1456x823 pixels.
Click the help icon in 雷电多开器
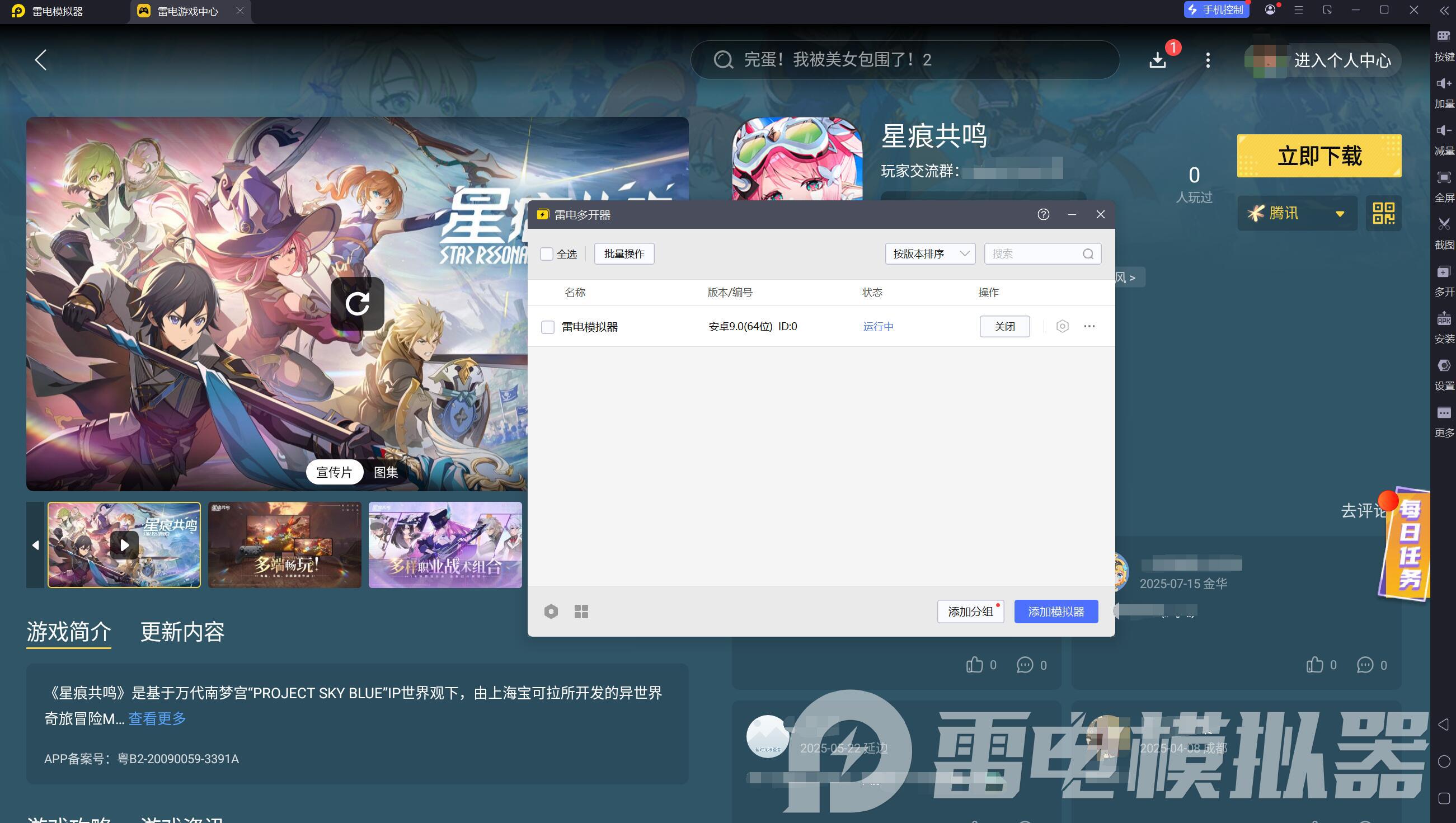pos(1044,214)
